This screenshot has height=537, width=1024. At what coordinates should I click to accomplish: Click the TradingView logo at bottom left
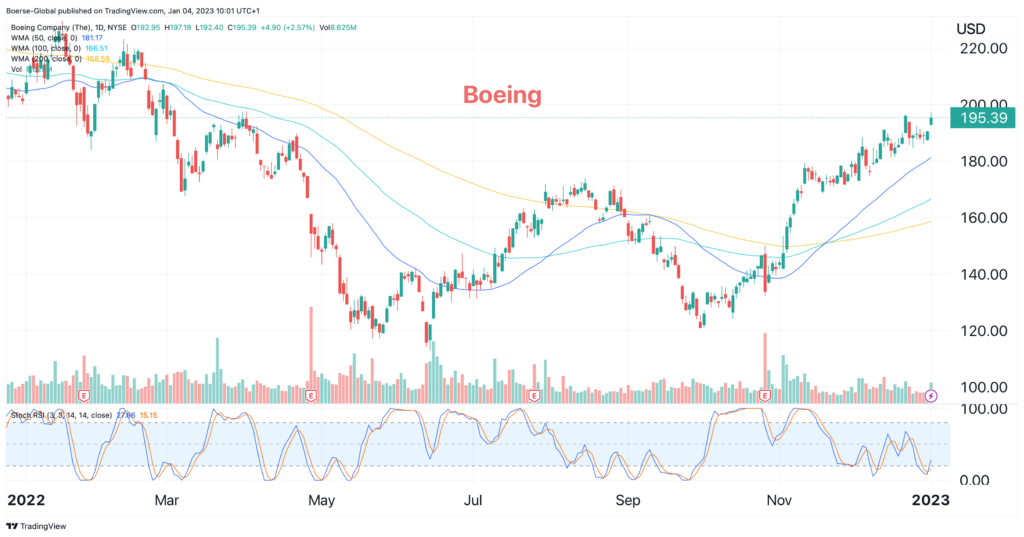[36, 526]
